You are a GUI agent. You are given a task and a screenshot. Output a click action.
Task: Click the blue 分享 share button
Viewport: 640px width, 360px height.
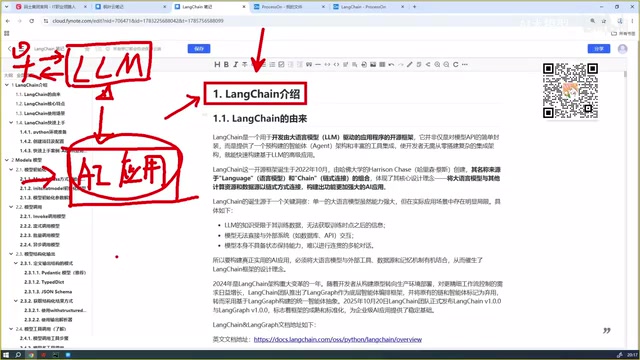(x=599, y=49)
